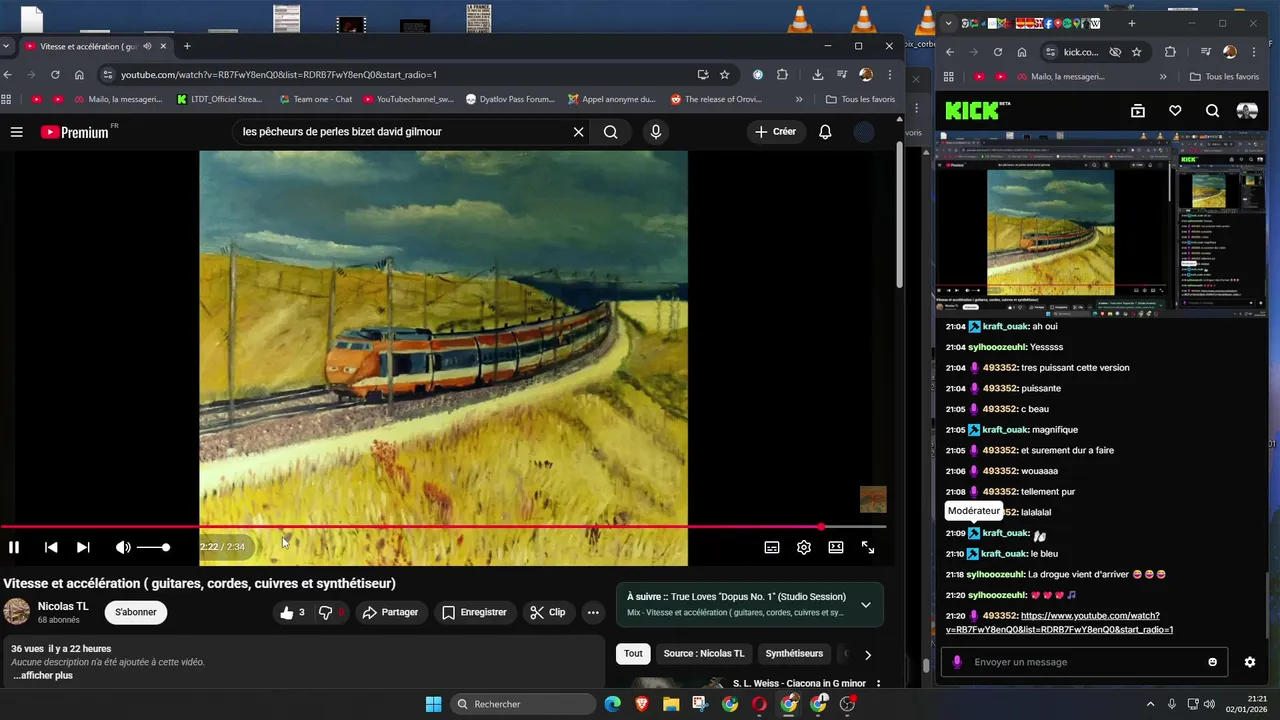Go back in Kick browser window
This screenshot has width=1280, height=720.
coord(950,52)
